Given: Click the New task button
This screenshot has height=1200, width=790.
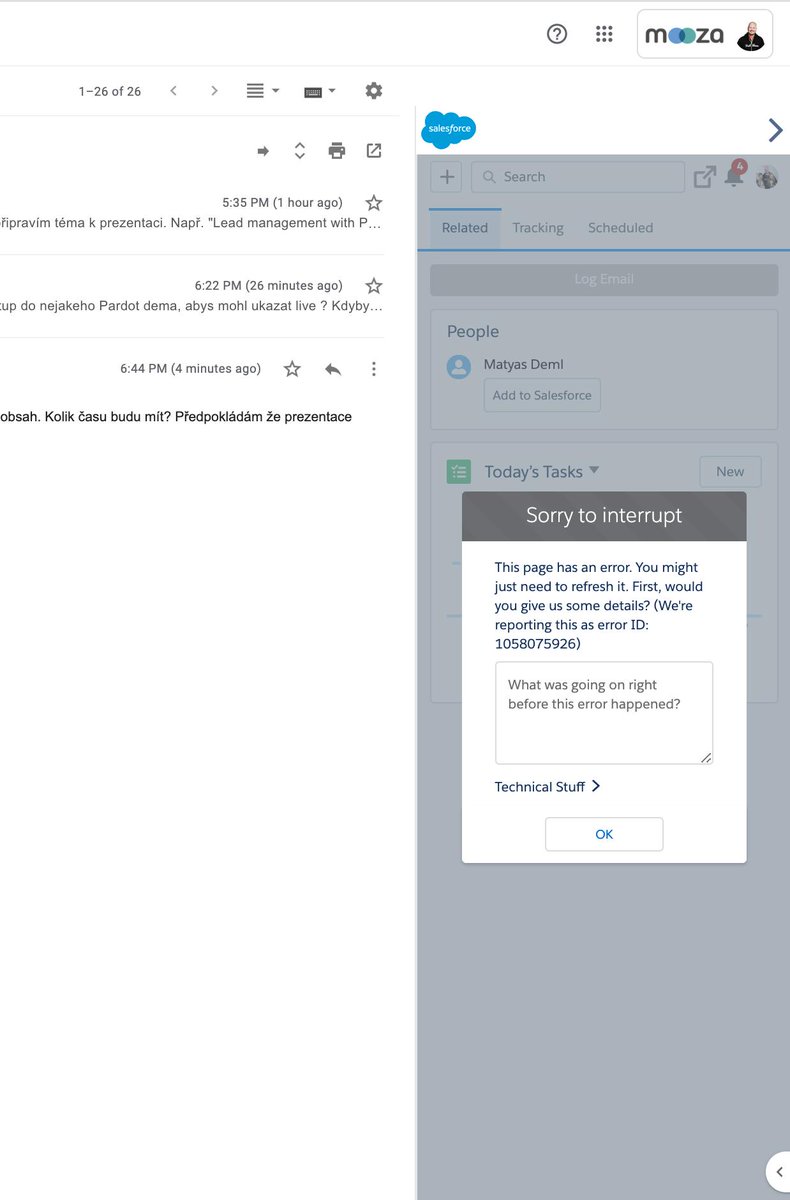Looking at the screenshot, I should [x=730, y=472].
